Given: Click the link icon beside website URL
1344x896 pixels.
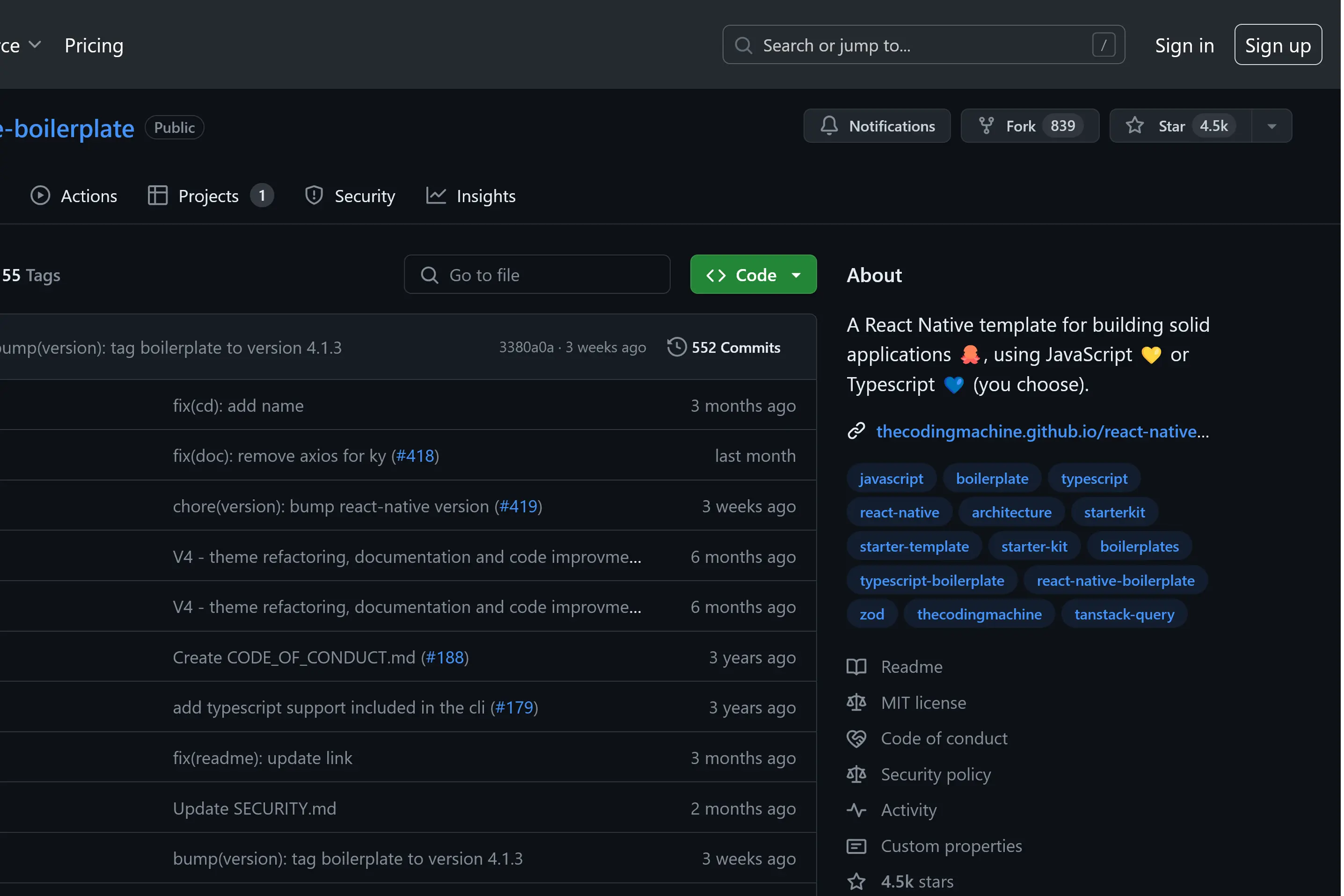Looking at the screenshot, I should point(856,431).
